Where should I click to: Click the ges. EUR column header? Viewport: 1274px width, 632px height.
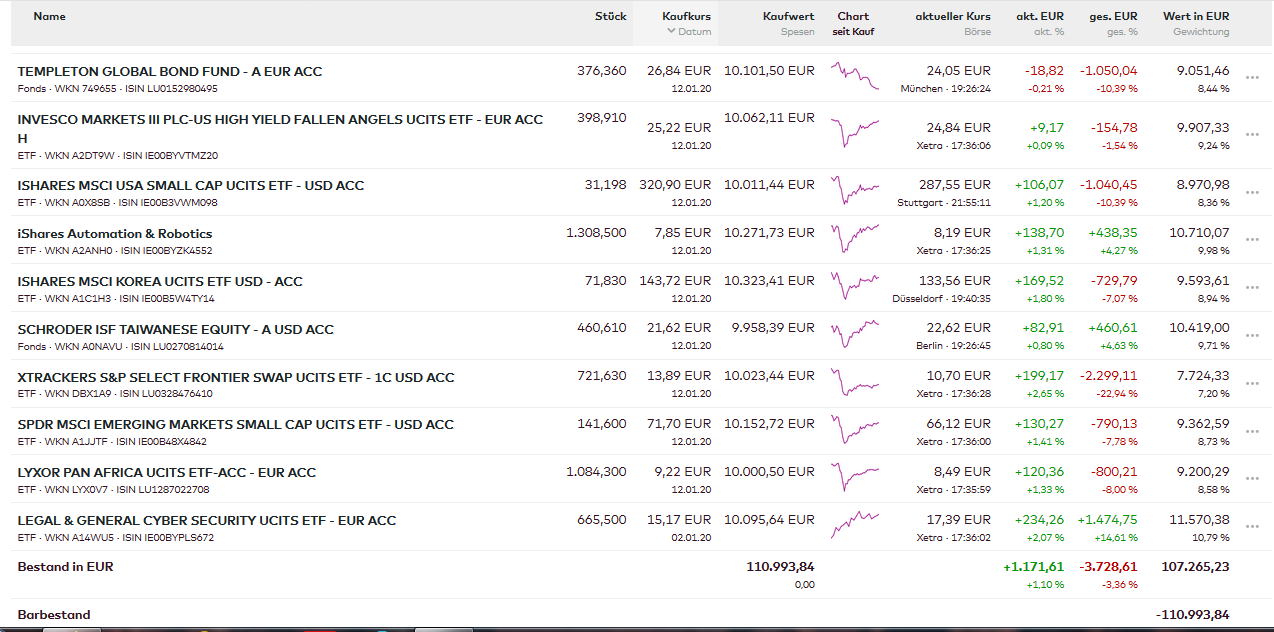pyautogui.click(x=1108, y=16)
